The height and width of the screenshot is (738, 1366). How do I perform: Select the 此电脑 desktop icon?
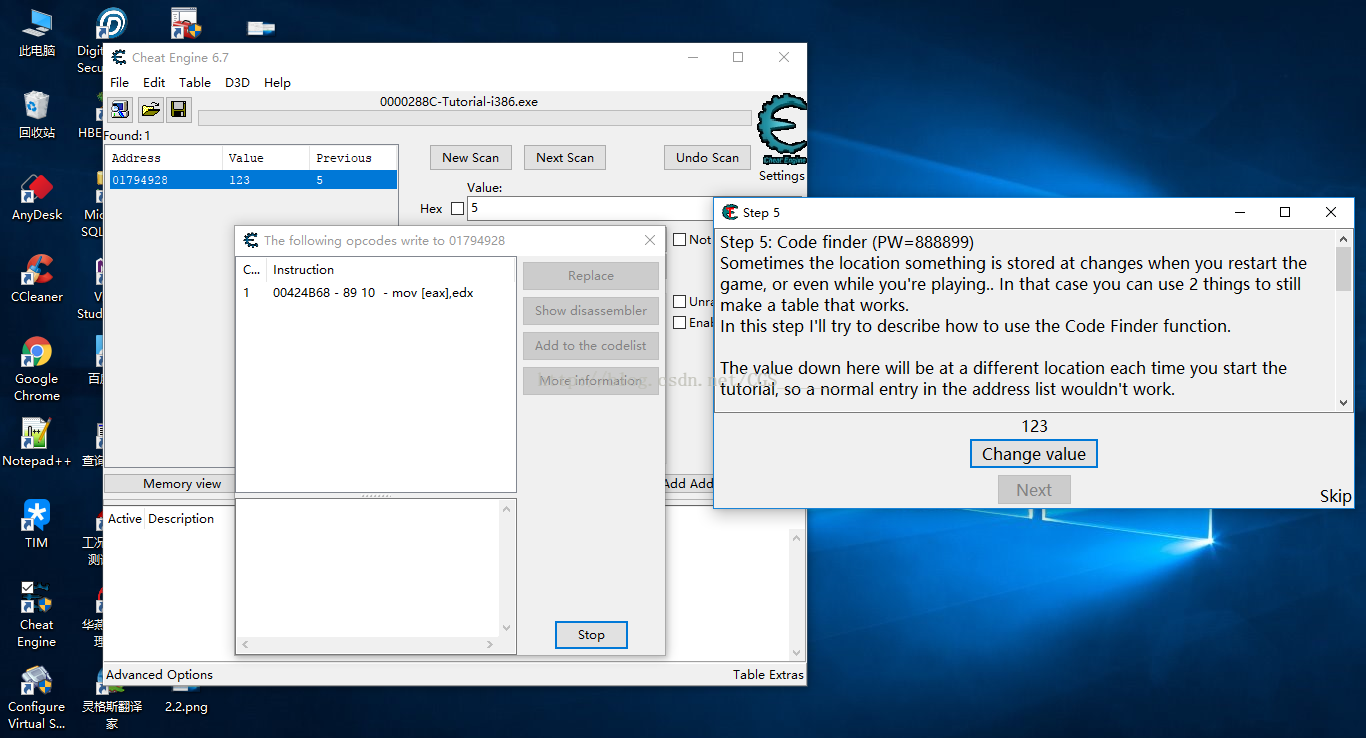[x=37, y=32]
